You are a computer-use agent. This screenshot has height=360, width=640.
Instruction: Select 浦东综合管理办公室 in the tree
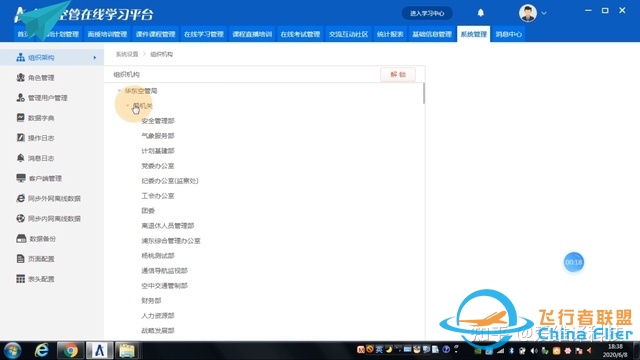(x=171, y=241)
